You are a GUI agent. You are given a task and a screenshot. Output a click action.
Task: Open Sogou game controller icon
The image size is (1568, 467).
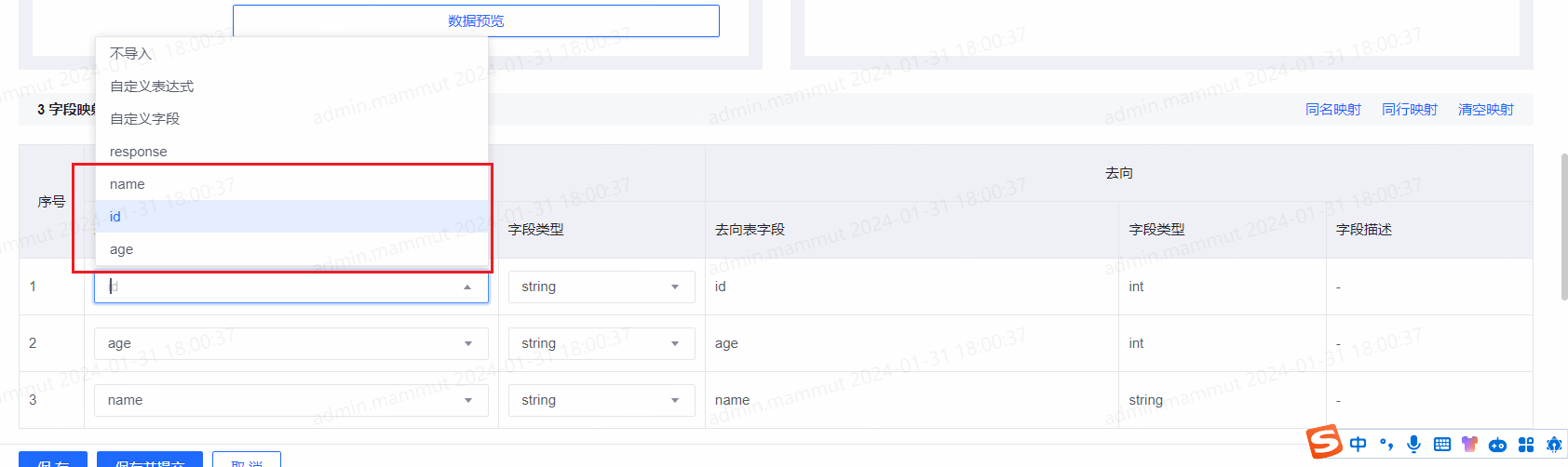pos(1497,444)
